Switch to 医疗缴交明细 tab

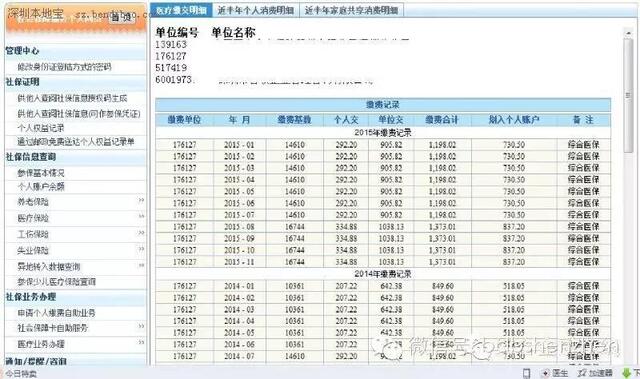[181, 10]
